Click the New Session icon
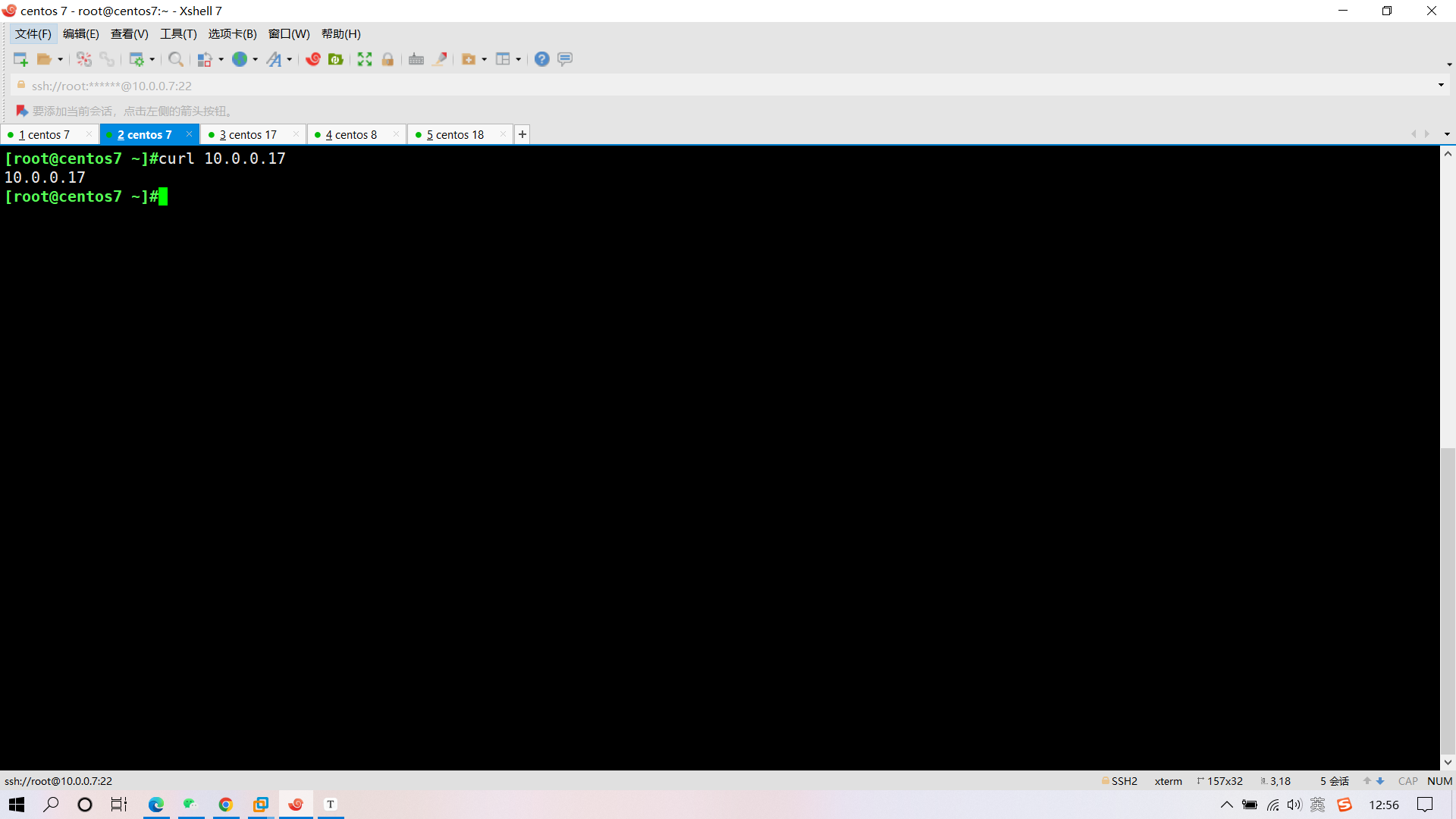This screenshot has width=1456, height=819. (20, 59)
